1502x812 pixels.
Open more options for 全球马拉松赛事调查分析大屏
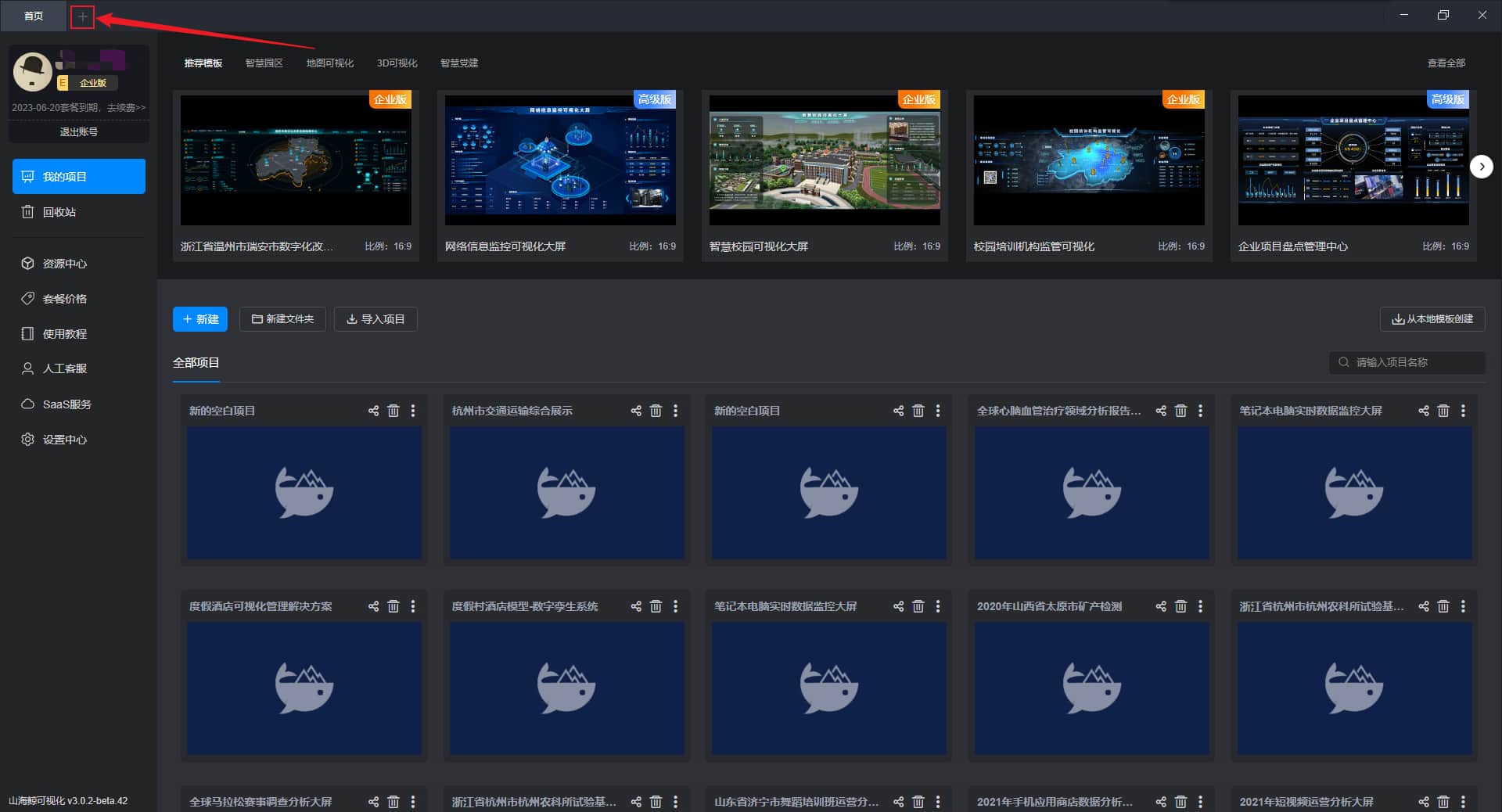pos(413,802)
